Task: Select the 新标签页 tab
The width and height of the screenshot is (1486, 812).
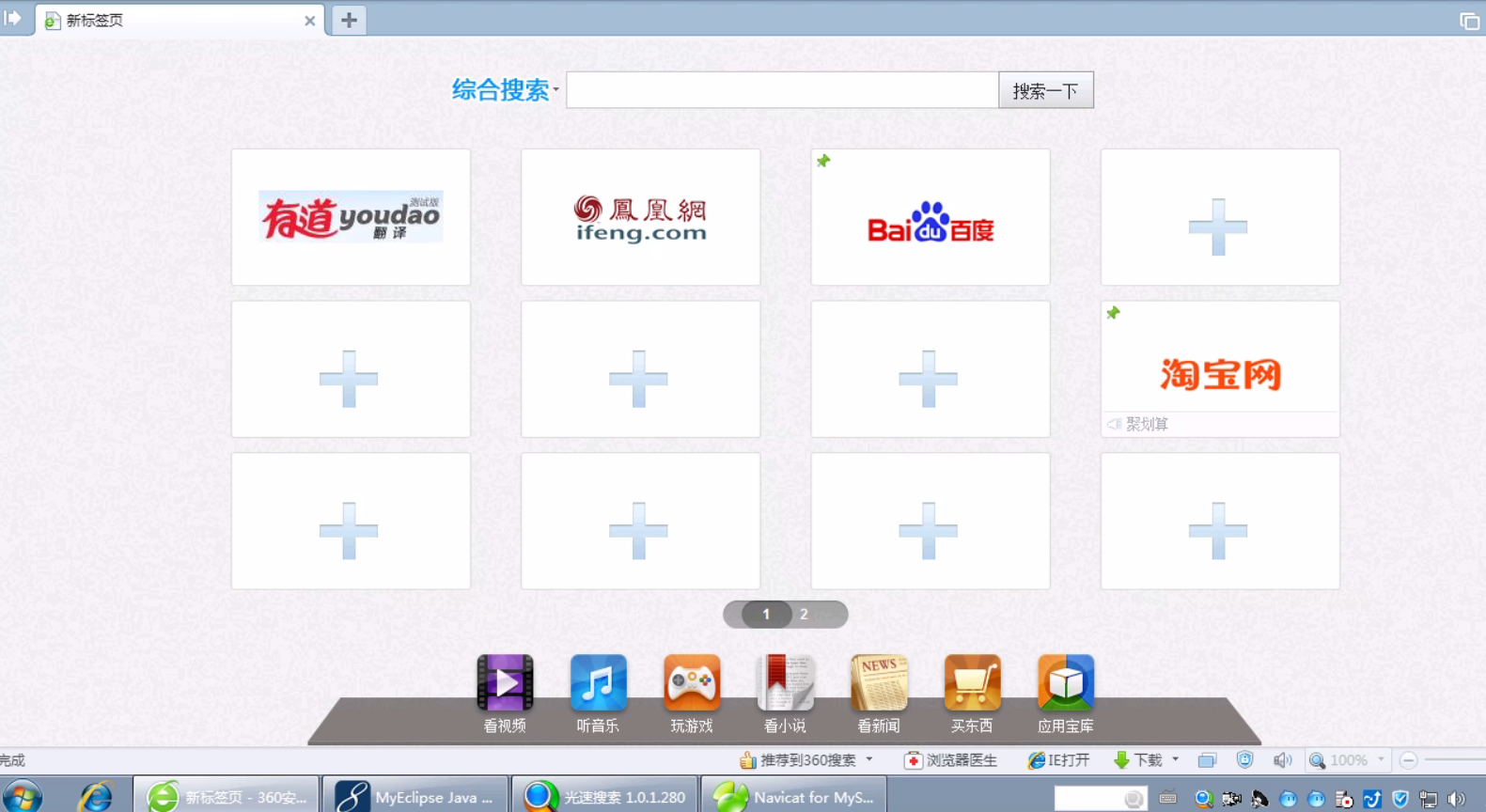Action: [179, 20]
